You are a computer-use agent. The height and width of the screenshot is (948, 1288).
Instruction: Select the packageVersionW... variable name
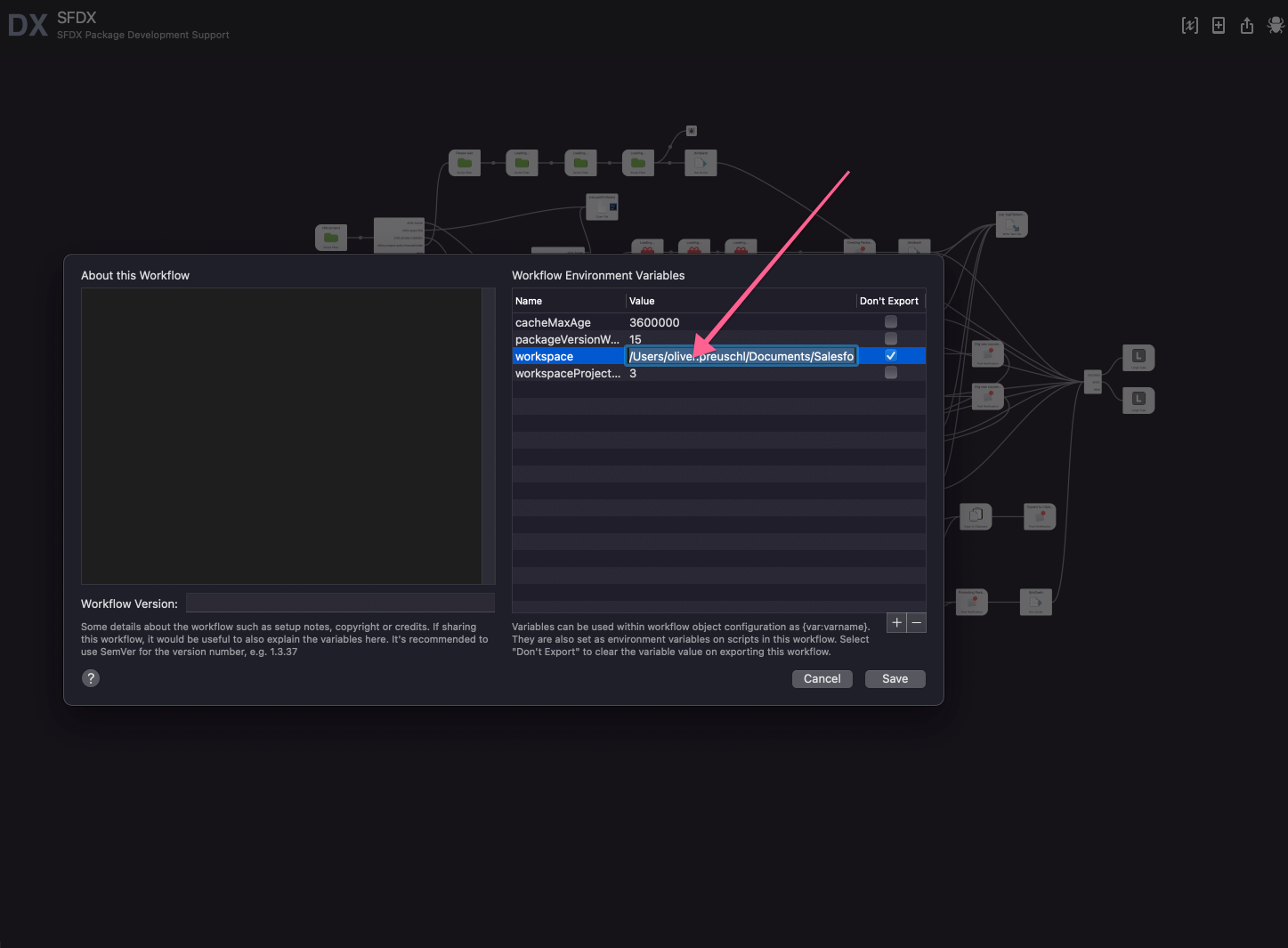567,339
